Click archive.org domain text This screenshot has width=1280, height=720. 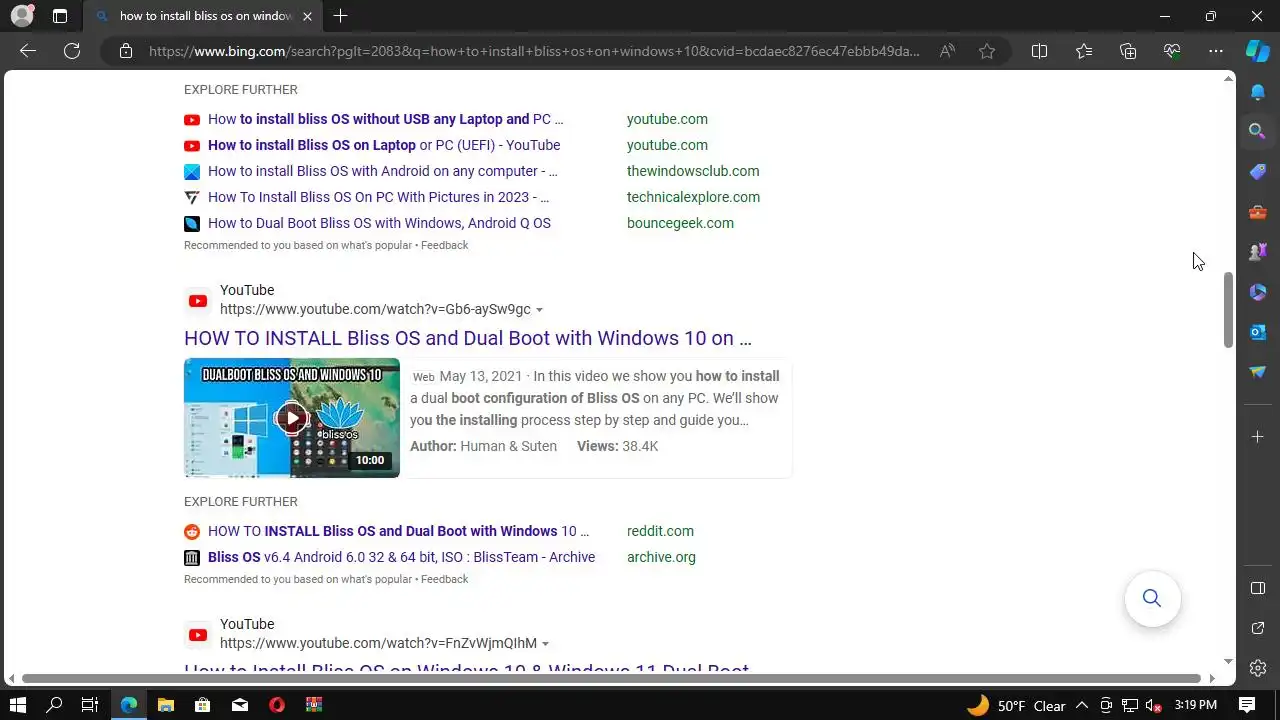(661, 557)
